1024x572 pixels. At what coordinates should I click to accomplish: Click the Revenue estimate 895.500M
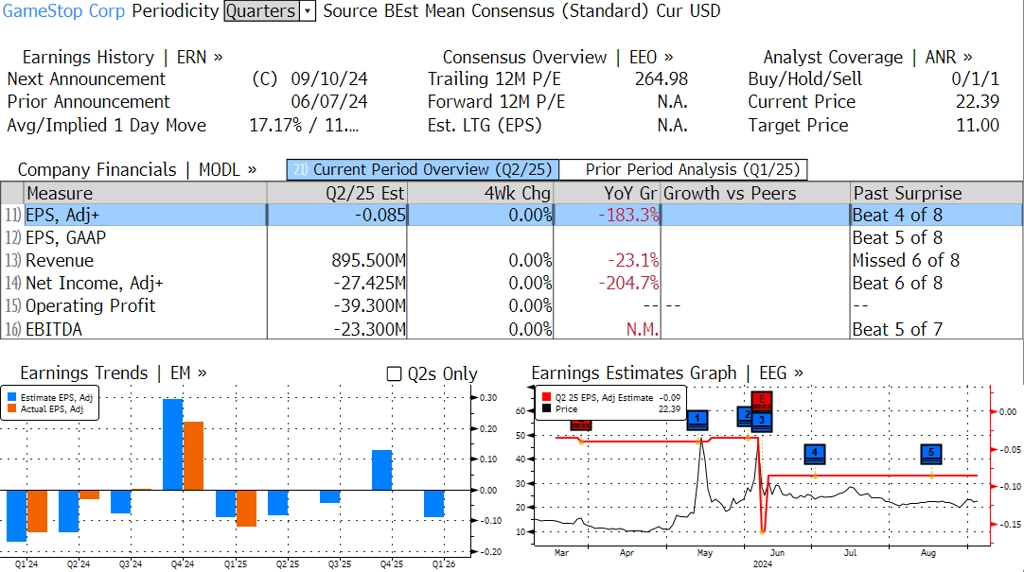click(368, 261)
